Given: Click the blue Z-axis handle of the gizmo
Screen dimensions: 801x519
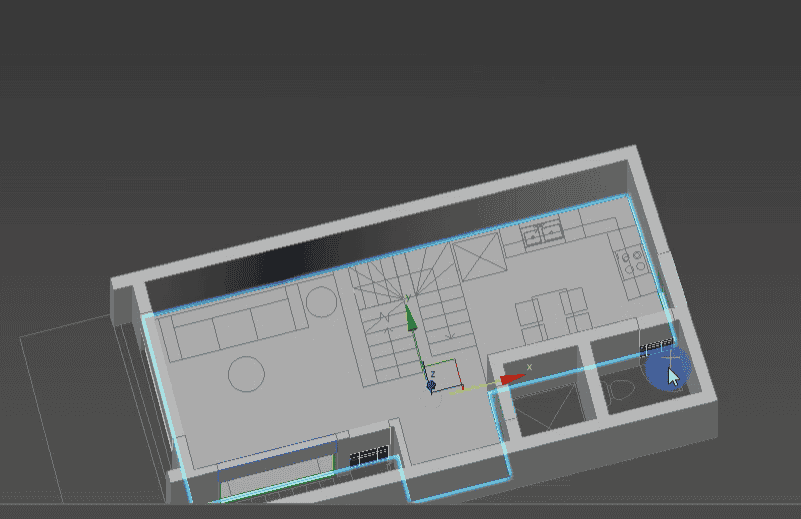Looking at the screenshot, I should click(x=431, y=385).
